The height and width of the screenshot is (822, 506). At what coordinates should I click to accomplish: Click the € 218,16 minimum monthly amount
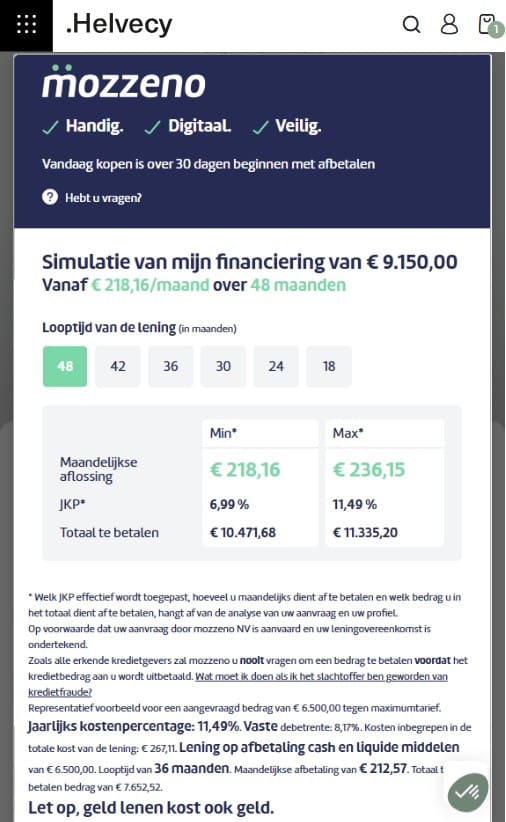click(245, 469)
